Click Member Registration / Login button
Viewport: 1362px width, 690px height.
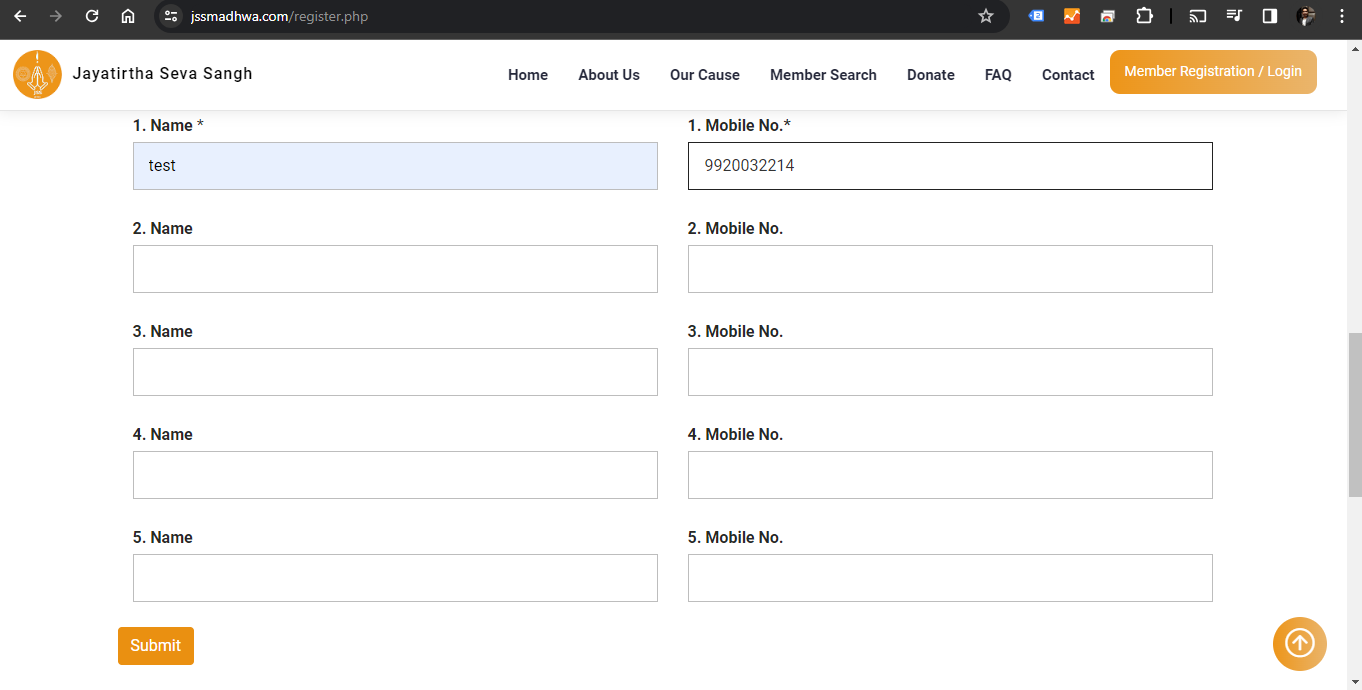click(1212, 72)
